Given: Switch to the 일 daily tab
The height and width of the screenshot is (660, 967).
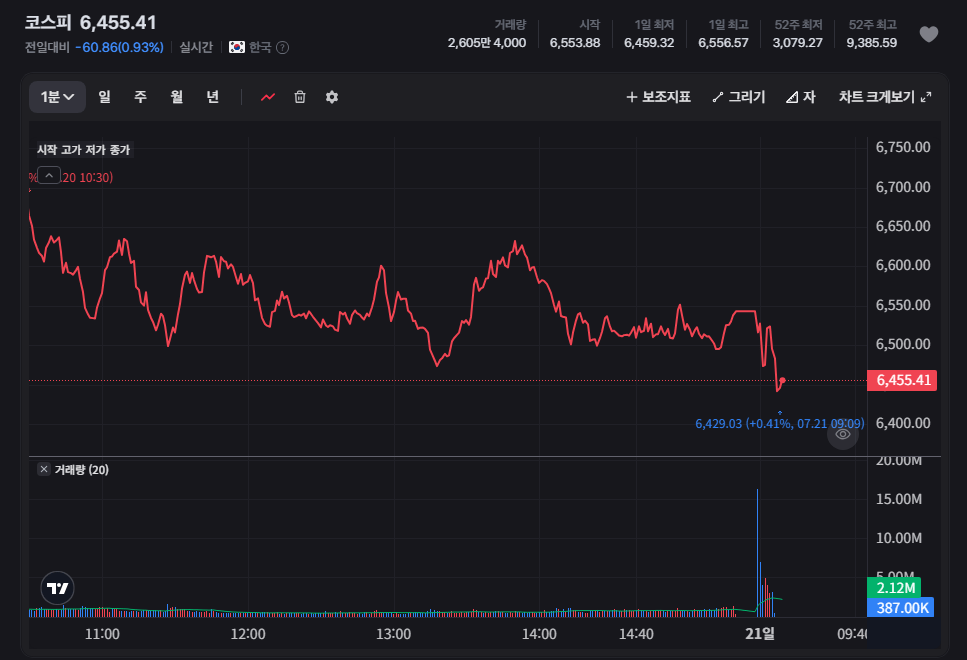Looking at the screenshot, I should tap(104, 97).
